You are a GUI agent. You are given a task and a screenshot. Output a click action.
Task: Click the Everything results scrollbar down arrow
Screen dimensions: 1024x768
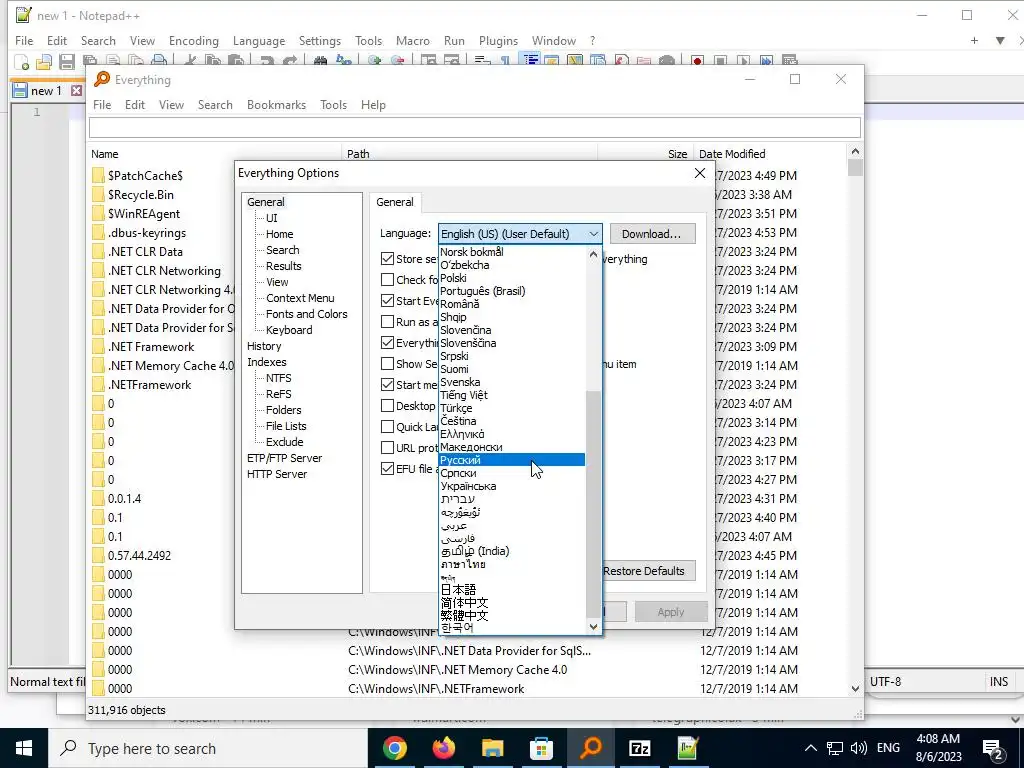click(855, 688)
